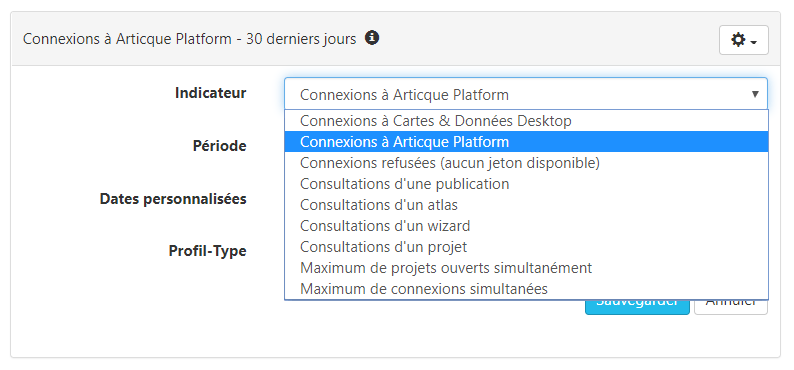Click the Sauvegarder button
Screen dimensions: 794x370
637,307
